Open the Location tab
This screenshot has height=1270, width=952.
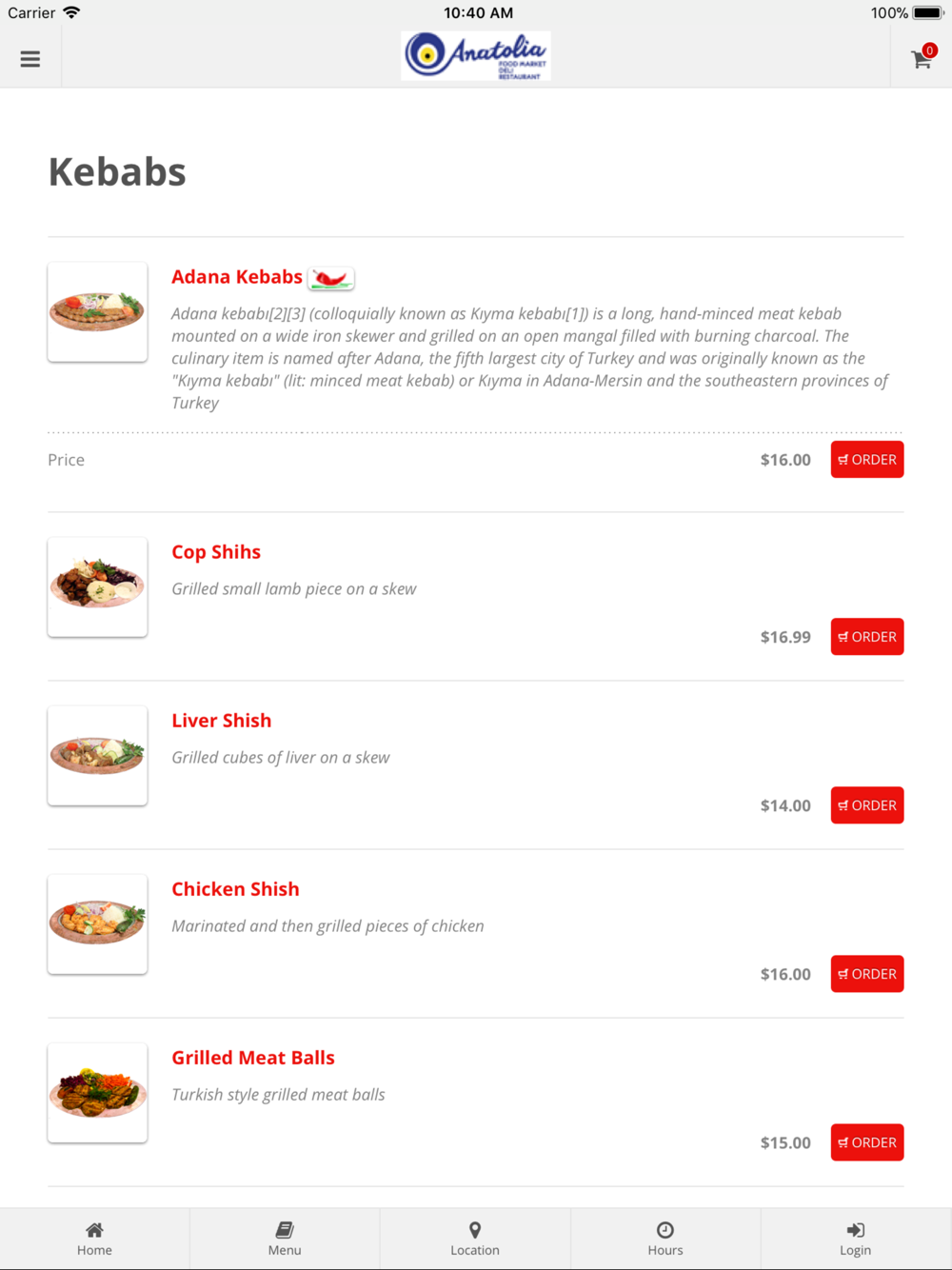click(x=475, y=1239)
